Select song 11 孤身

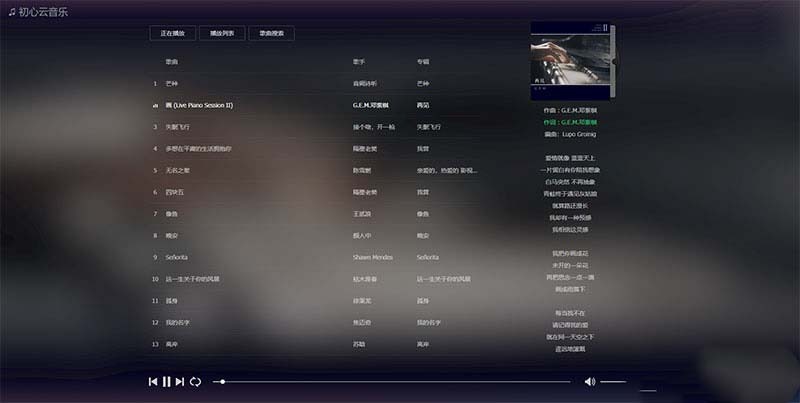coord(171,301)
